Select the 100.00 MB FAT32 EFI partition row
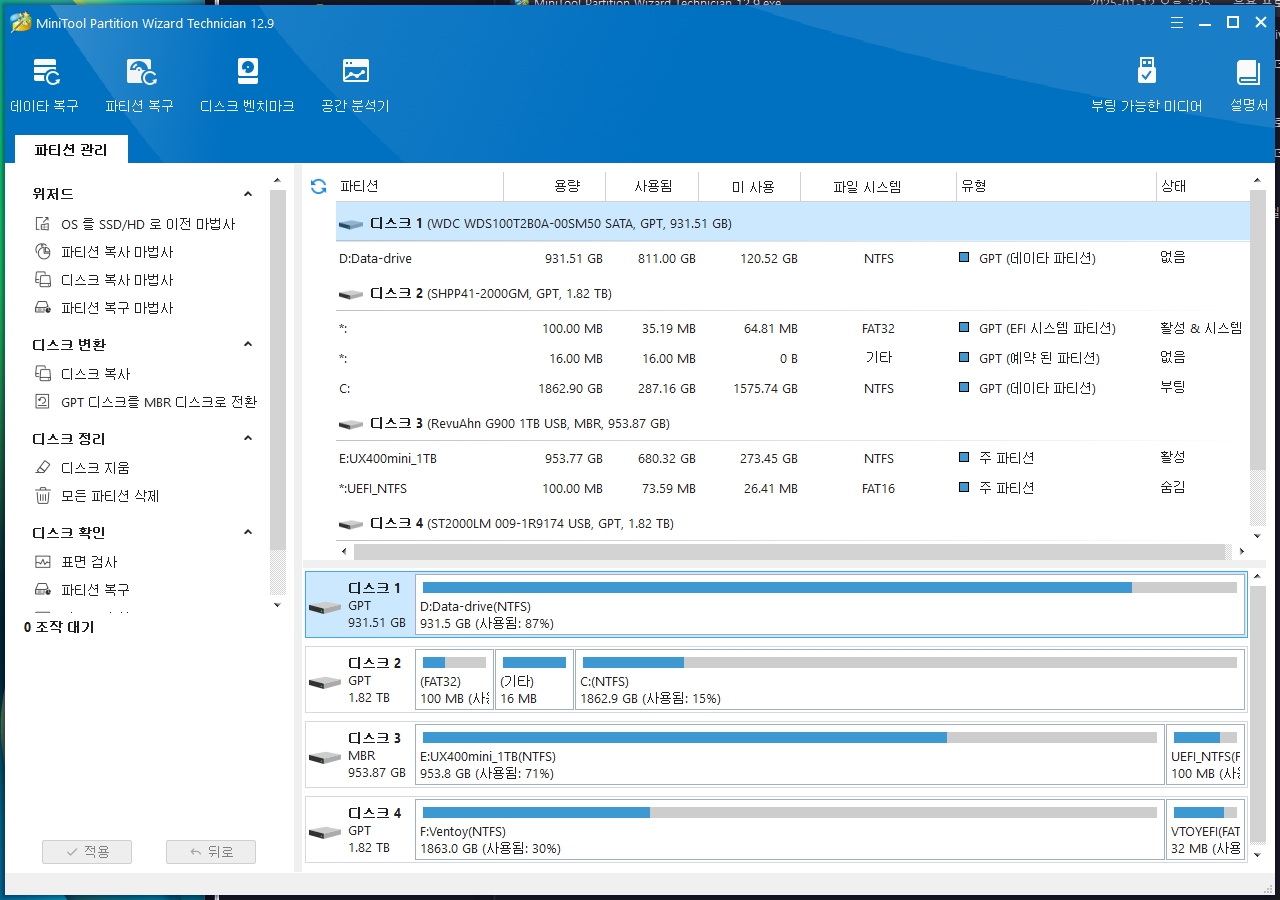 (x=792, y=328)
